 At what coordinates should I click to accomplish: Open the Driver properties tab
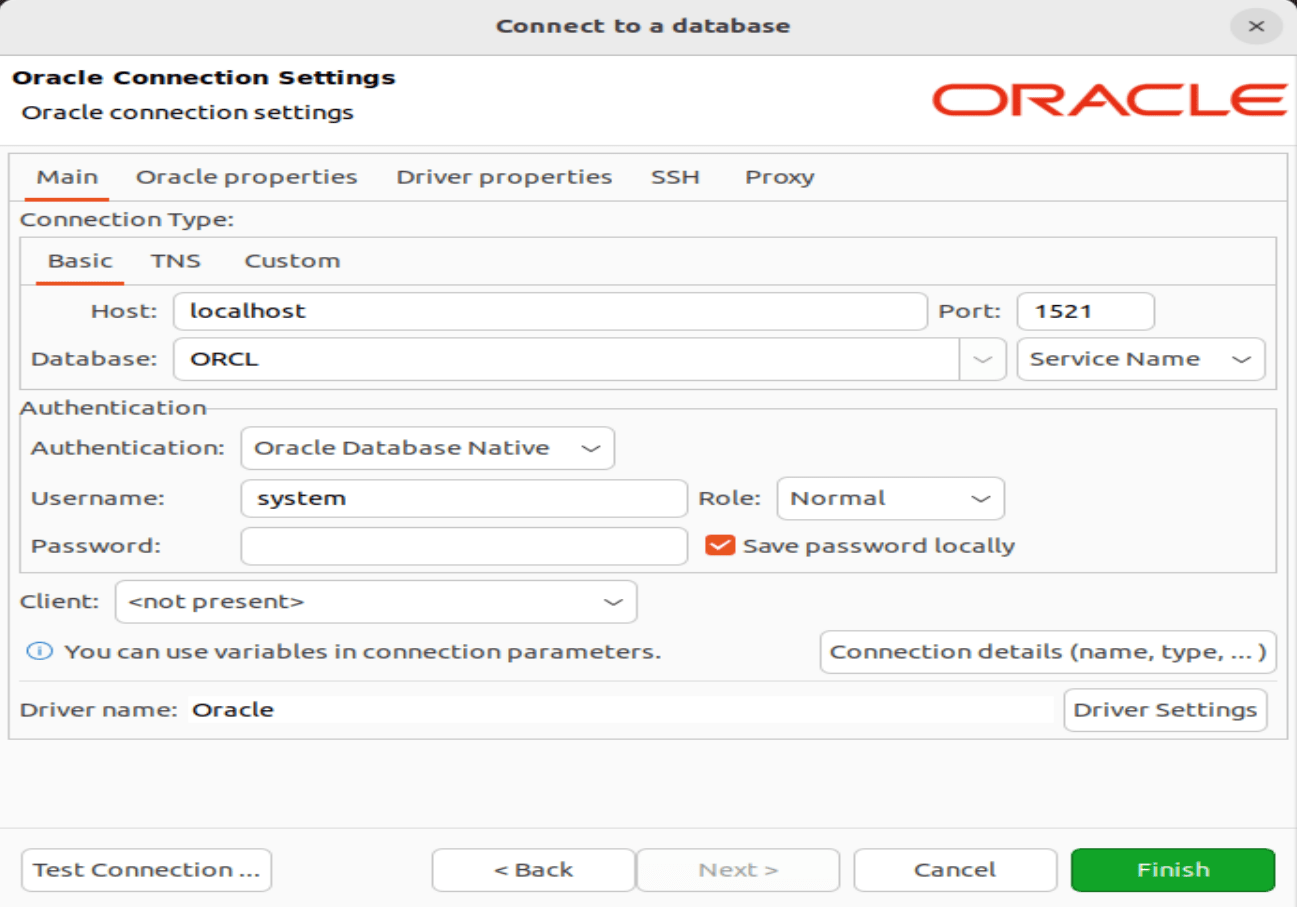(504, 177)
